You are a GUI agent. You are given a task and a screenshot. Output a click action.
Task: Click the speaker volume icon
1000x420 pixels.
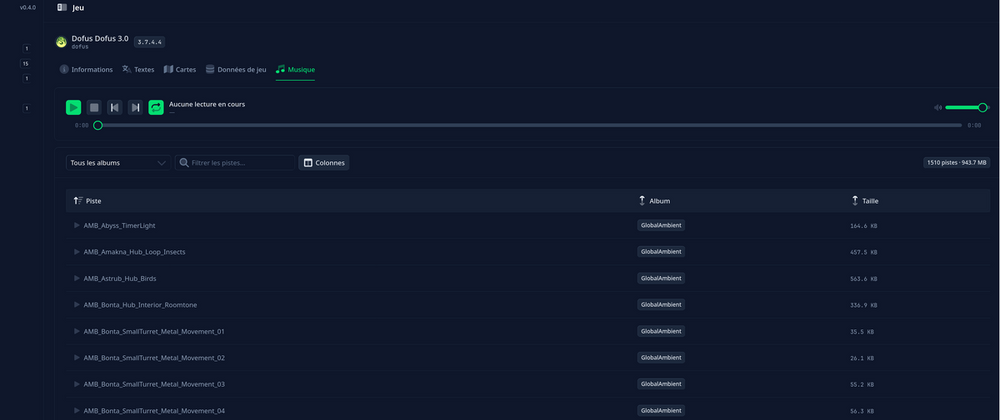(938, 108)
